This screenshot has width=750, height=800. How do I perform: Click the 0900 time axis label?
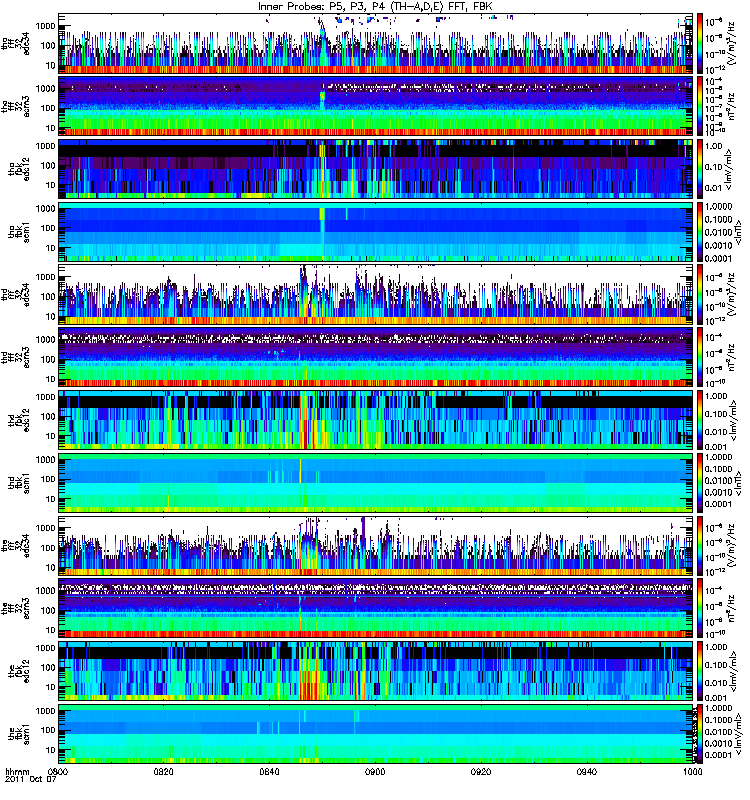[x=375, y=771]
